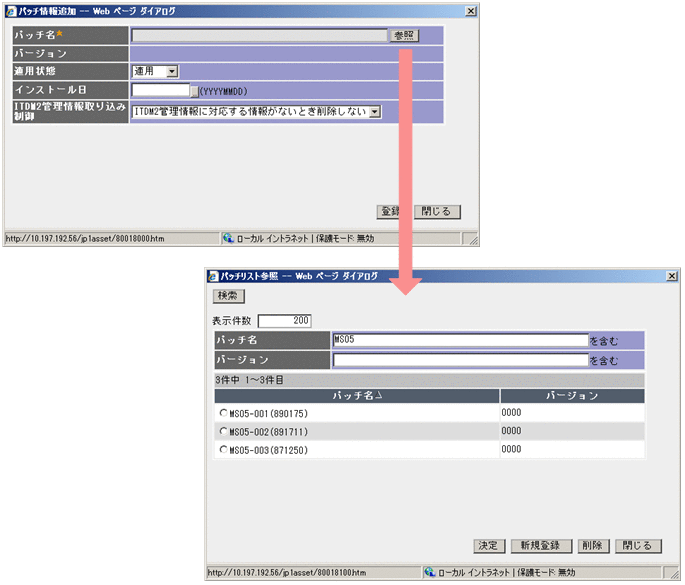Click 閉じる in the パッチリスト参照 dialog
This screenshot has width=685, height=585.
(638, 546)
